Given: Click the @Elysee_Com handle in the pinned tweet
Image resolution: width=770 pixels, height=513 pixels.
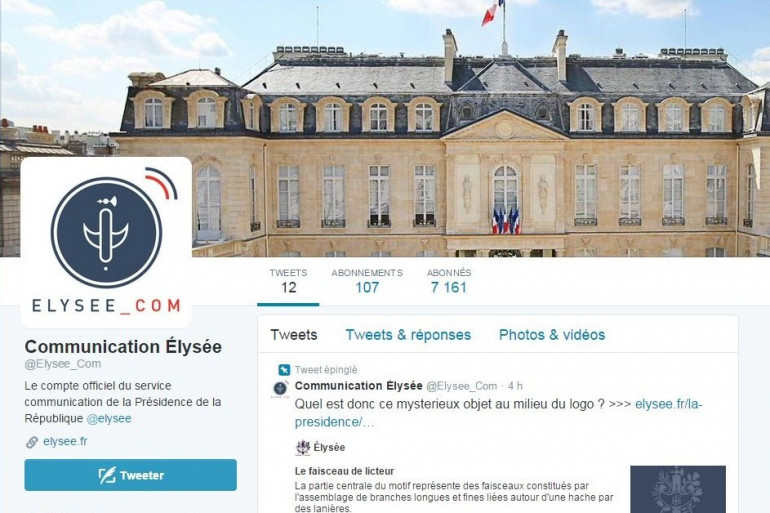Looking at the screenshot, I should click(x=462, y=386).
